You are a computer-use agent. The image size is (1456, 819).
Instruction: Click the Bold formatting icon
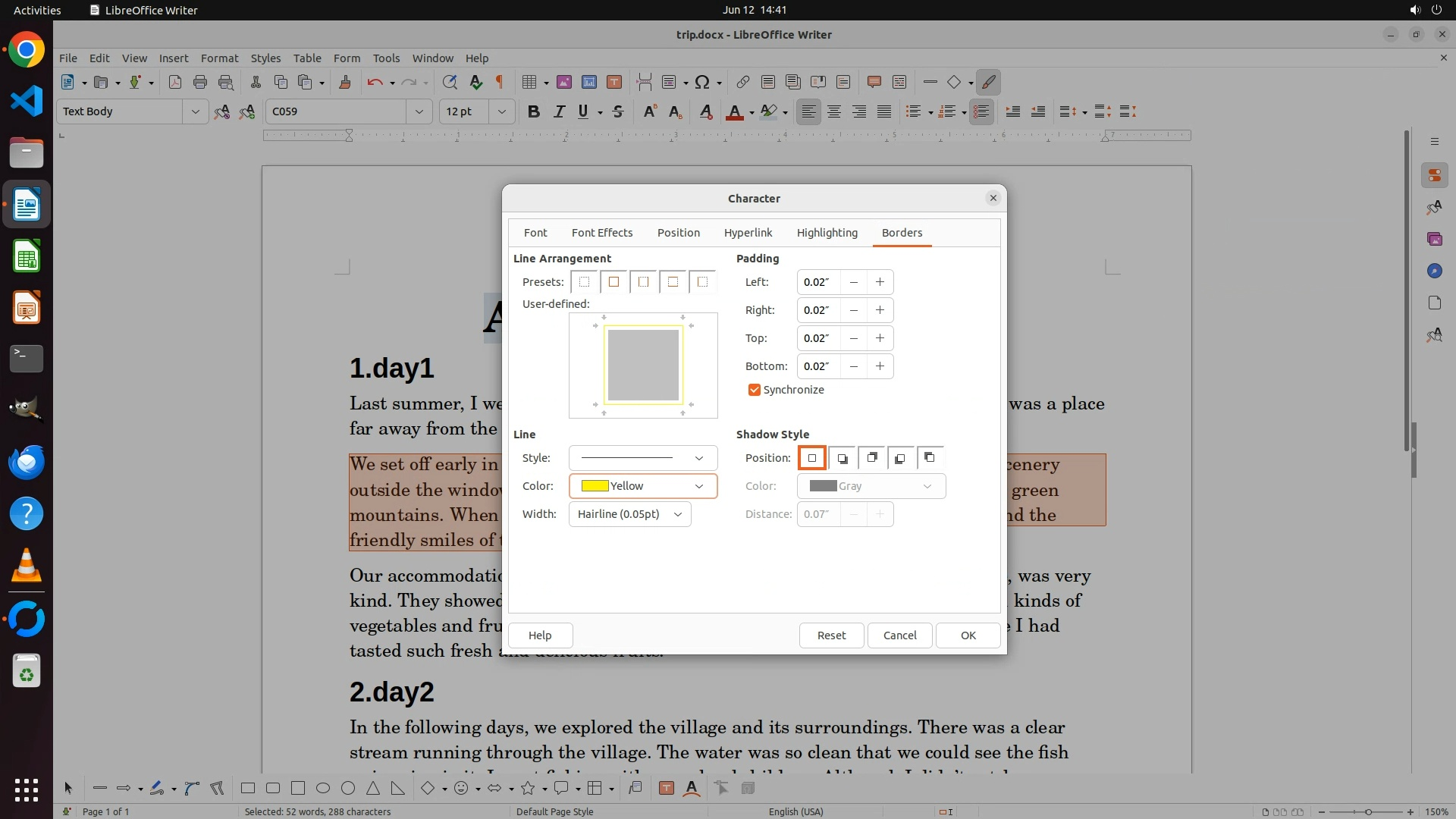pyautogui.click(x=534, y=111)
